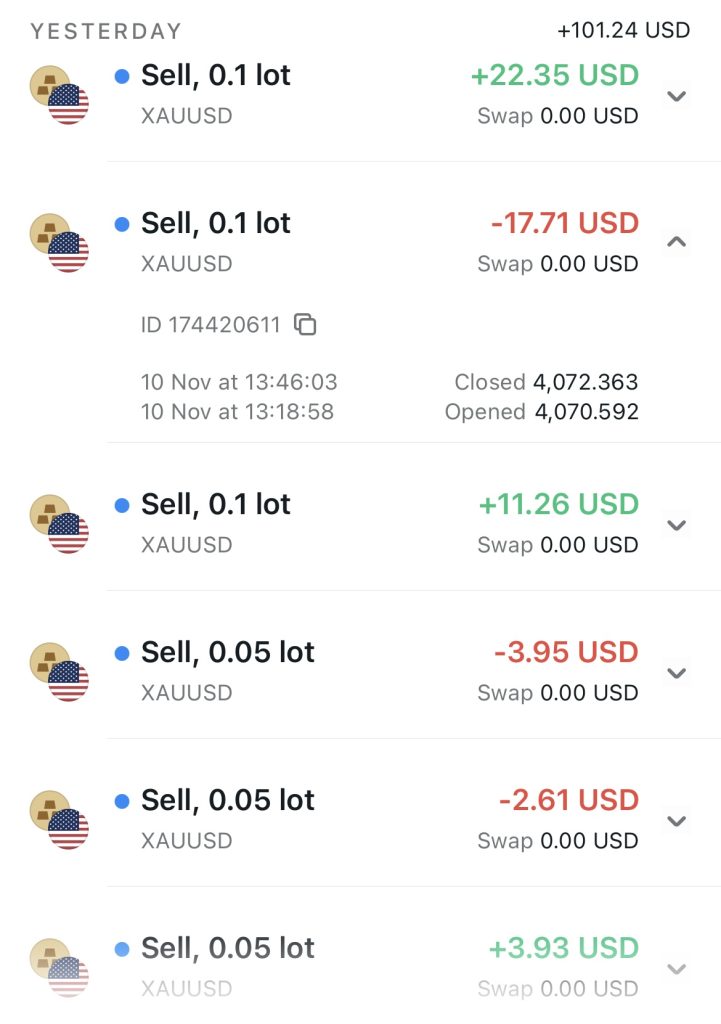Screen dimensions: 721x1024
Task: Expand the -3.95 USD trade details
Action: [x=677, y=673]
